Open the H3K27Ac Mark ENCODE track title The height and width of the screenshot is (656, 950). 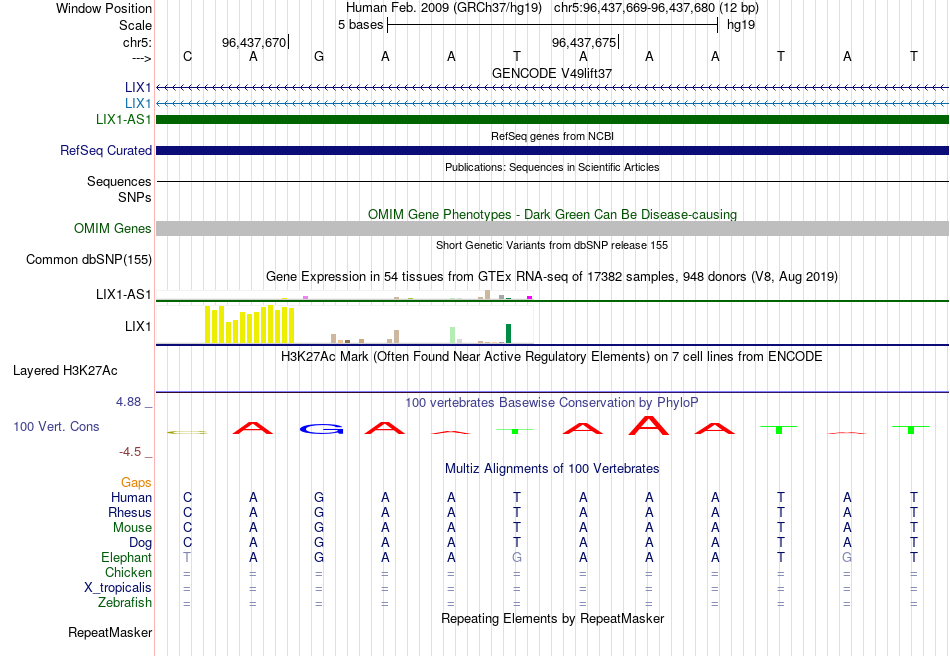552,356
